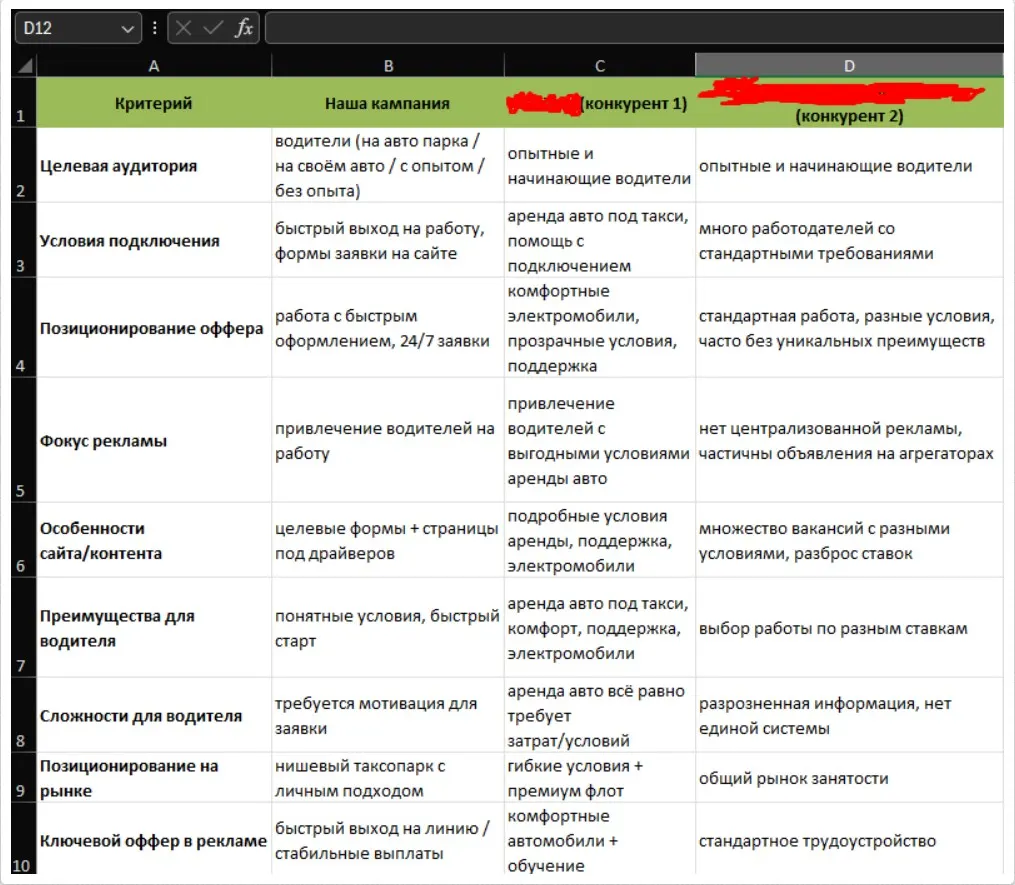Select column D header

pyautogui.click(x=849, y=66)
